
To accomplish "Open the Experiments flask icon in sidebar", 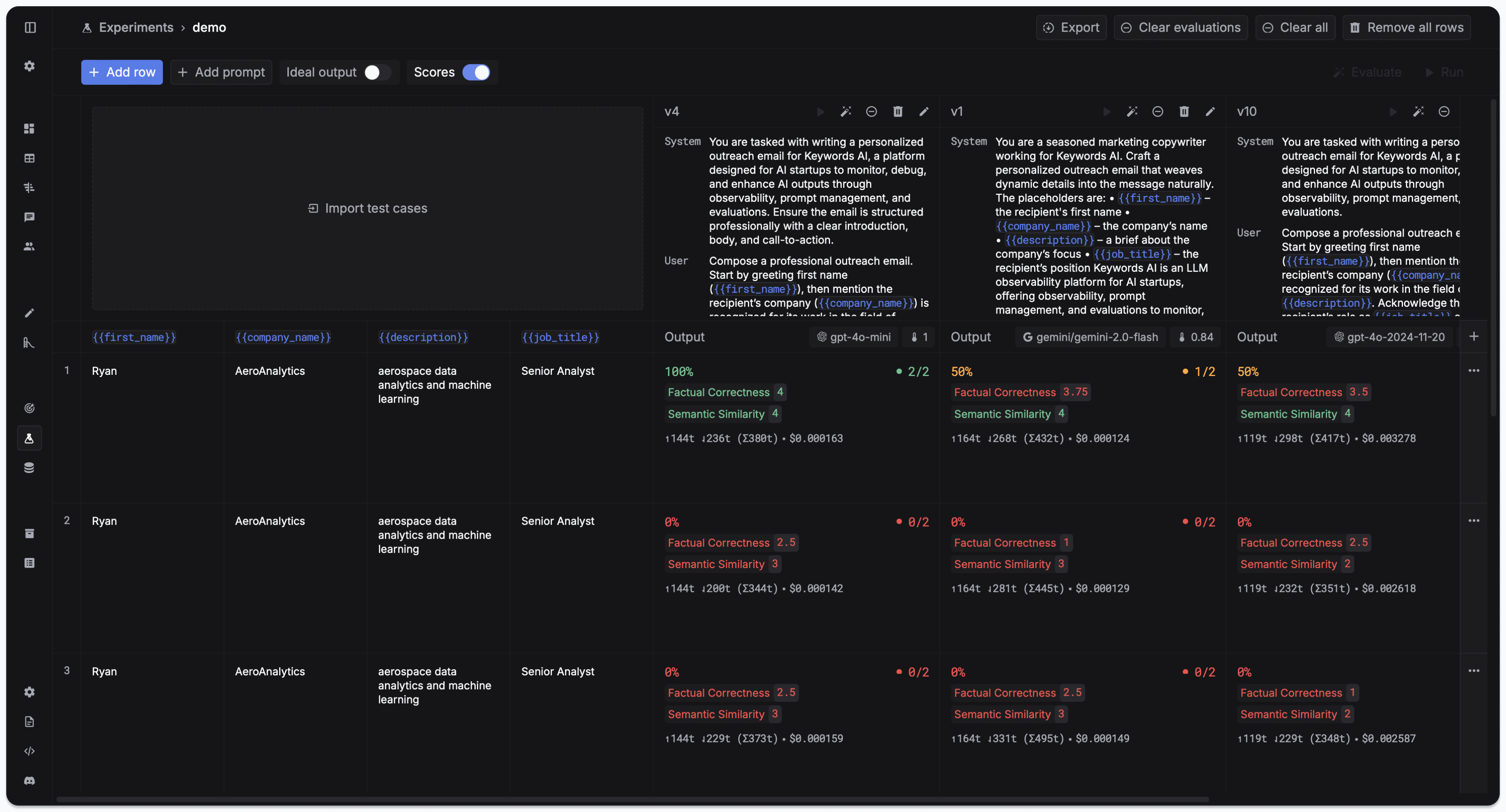I will (x=29, y=438).
